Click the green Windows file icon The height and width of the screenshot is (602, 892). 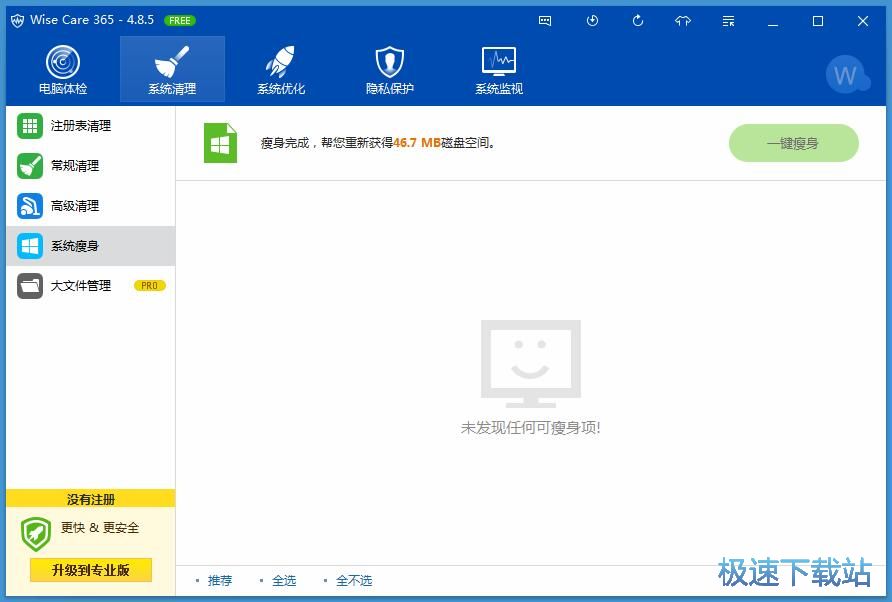pyautogui.click(x=220, y=143)
